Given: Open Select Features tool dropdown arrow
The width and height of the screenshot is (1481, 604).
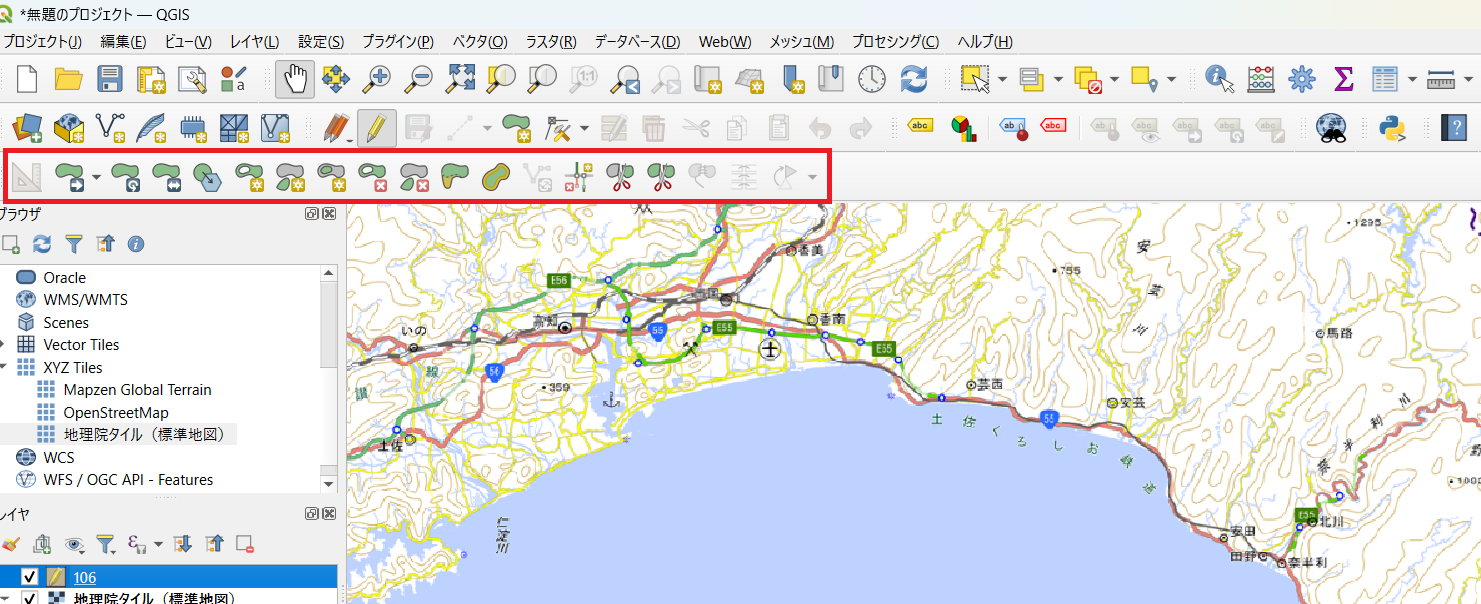Looking at the screenshot, I should coord(1003,79).
